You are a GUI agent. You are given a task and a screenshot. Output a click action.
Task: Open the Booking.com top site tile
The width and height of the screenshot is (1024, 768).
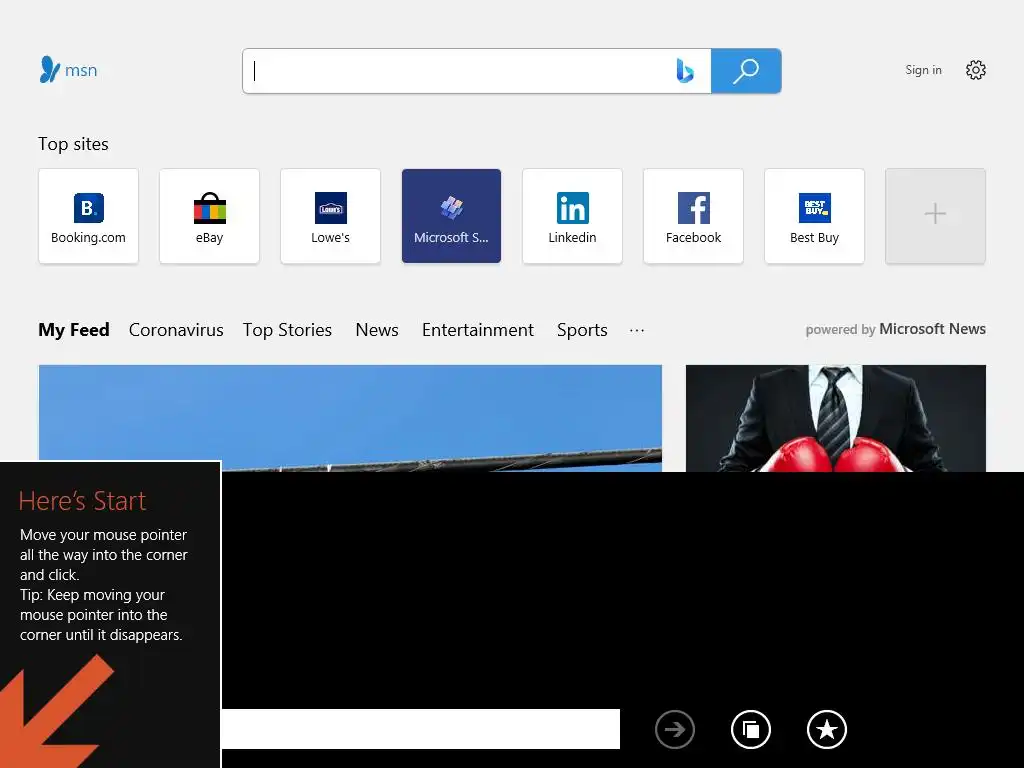(88, 216)
